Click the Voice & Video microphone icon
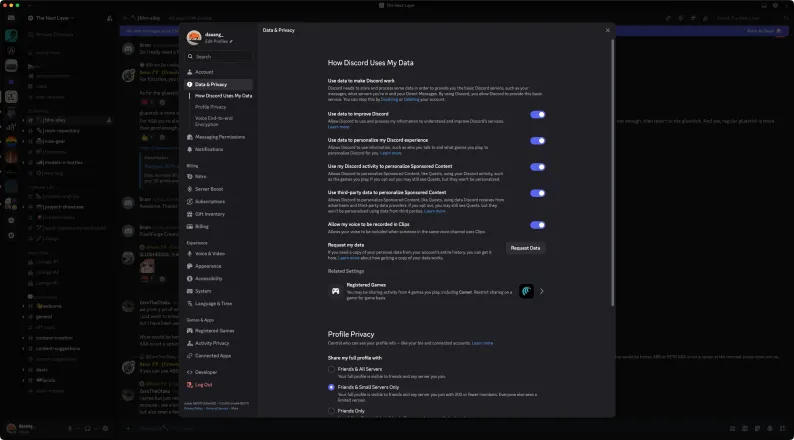 click(x=190, y=254)
